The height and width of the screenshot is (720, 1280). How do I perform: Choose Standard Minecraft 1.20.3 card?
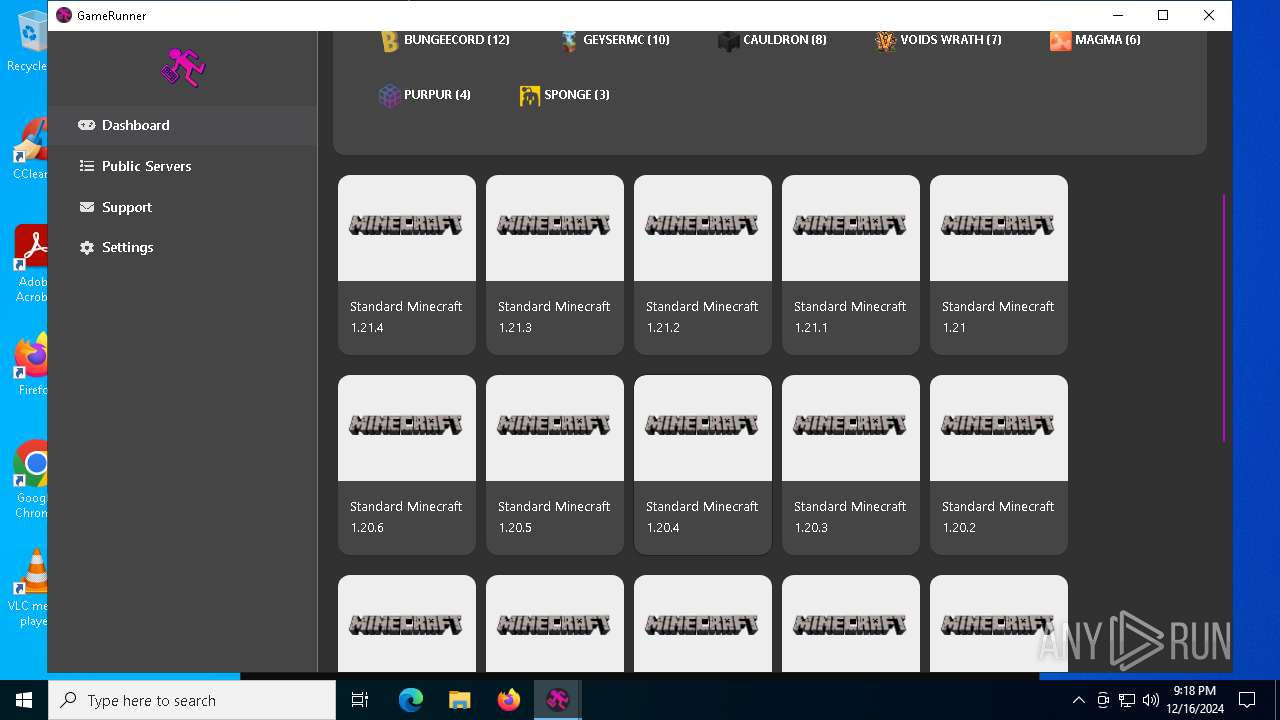point(851,465)
